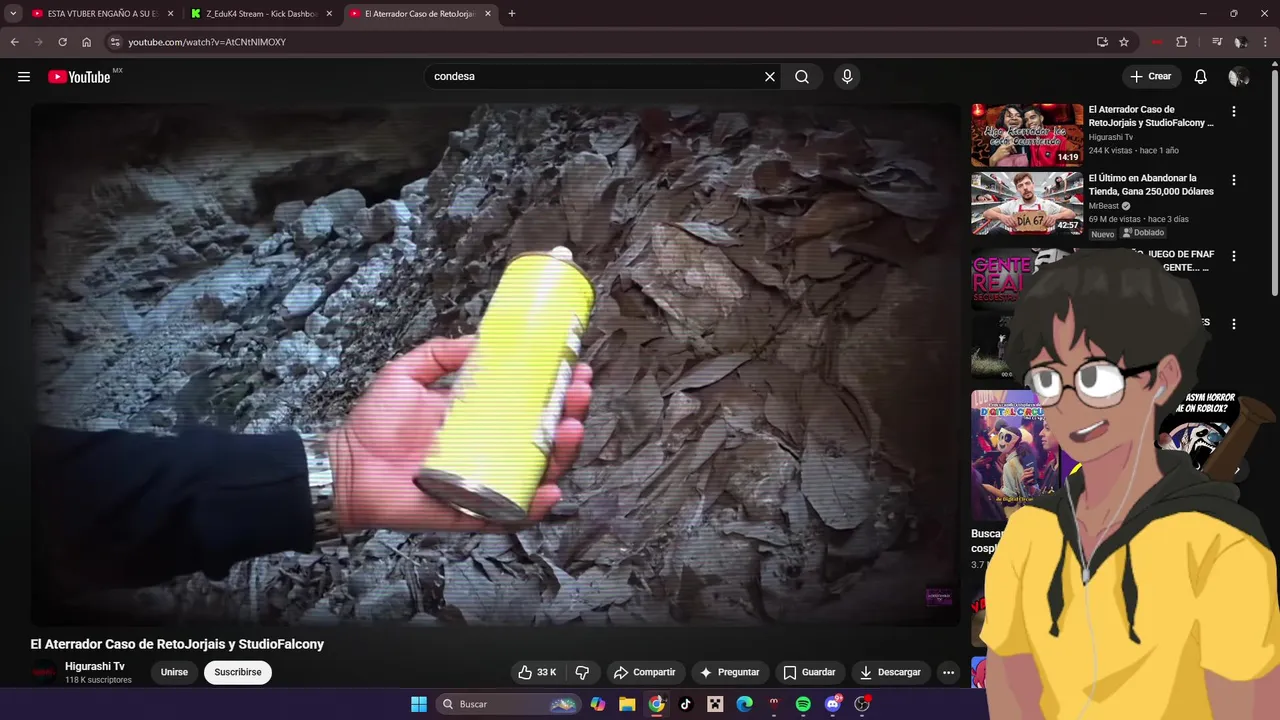Open Discord from the taskbar
This screenshot has width=1280, height=720.
[x=832, y=704]
